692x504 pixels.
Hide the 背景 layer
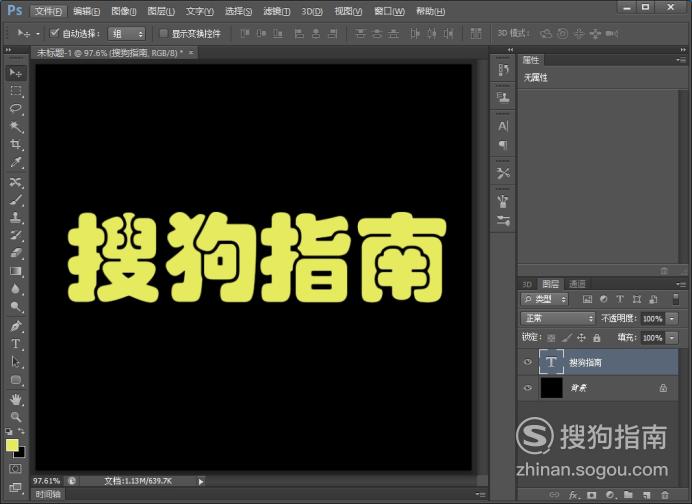pos(528,388)
